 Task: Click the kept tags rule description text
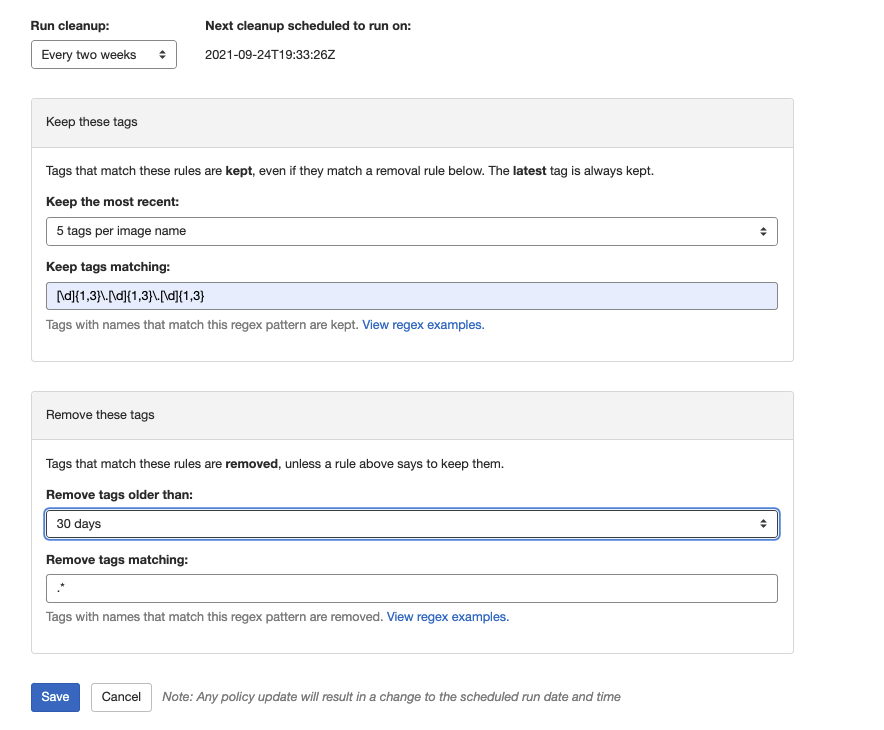click(349, 171)
